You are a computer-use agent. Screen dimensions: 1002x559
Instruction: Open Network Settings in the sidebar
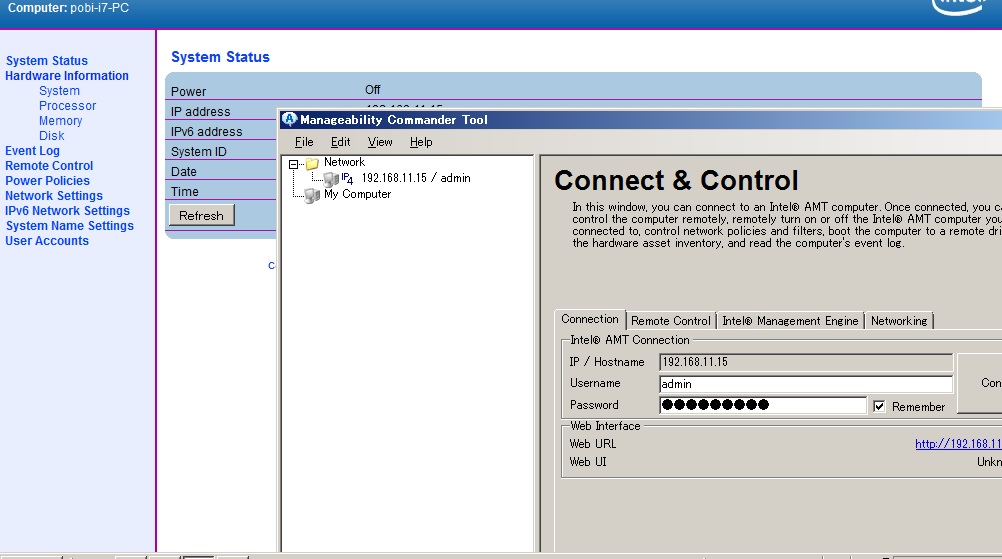point(54,195)
